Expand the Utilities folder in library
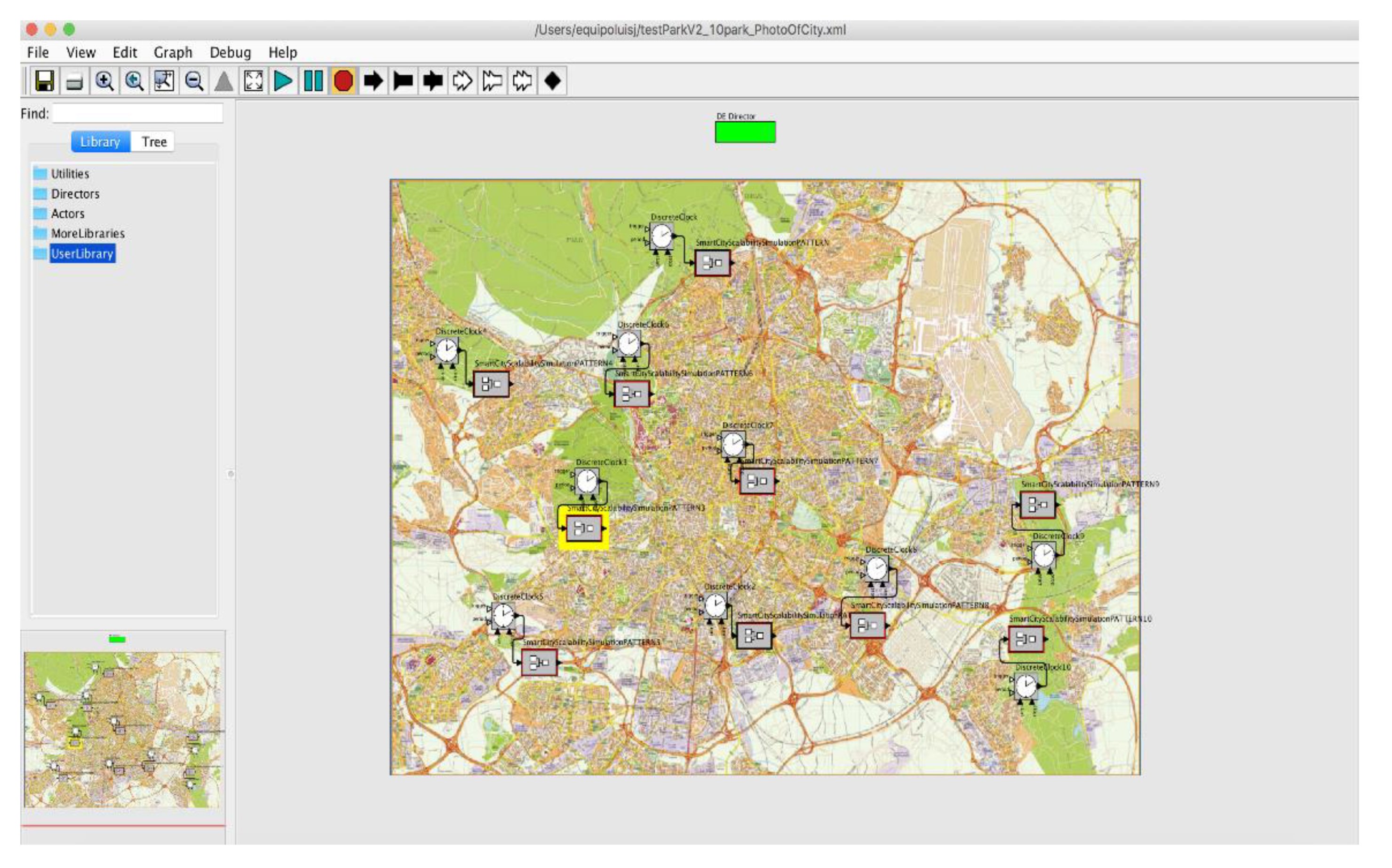This screenshot has height=868, width=1392. point(70,174)
